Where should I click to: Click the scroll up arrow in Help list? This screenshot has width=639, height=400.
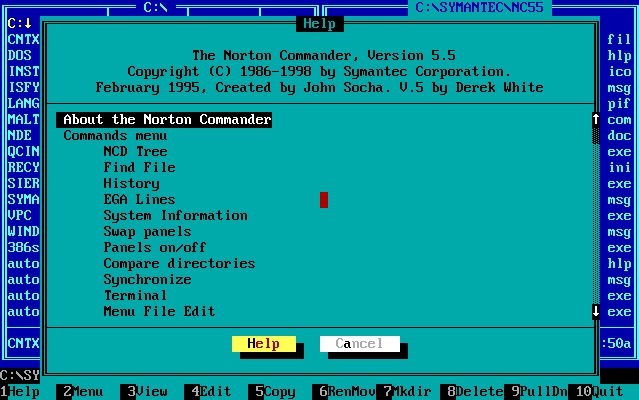[595, 119]
